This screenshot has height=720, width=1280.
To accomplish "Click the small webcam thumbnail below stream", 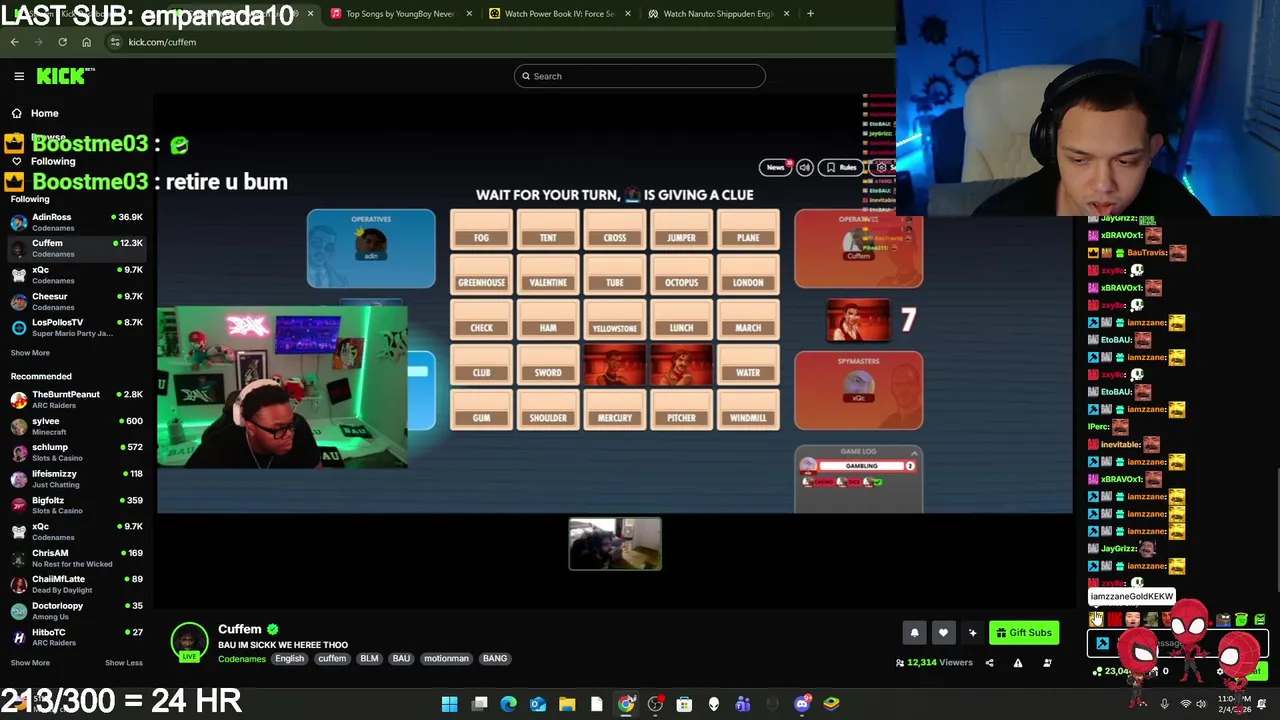I will [615, 544].
